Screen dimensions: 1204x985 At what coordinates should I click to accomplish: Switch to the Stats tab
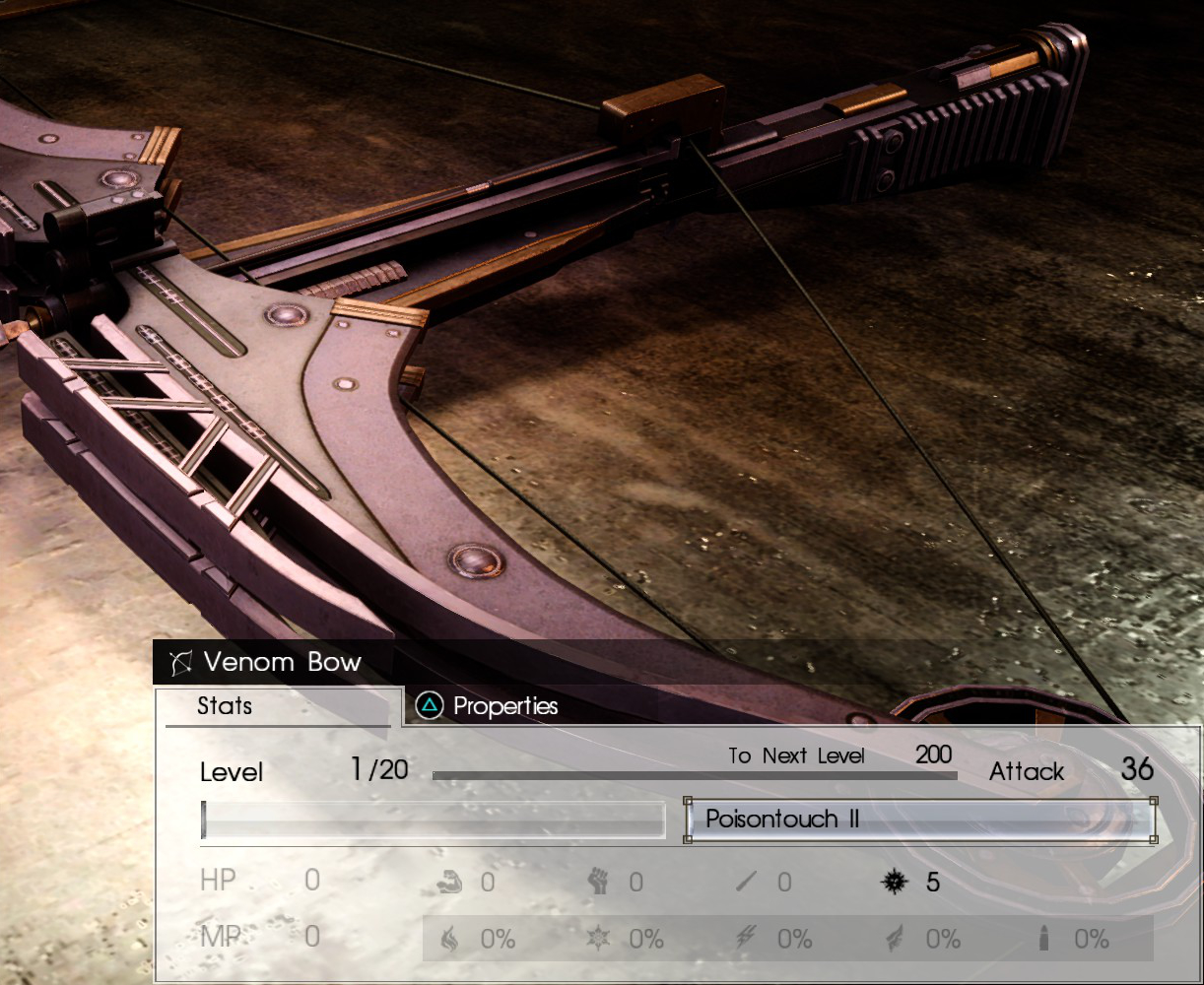point(279,706)
